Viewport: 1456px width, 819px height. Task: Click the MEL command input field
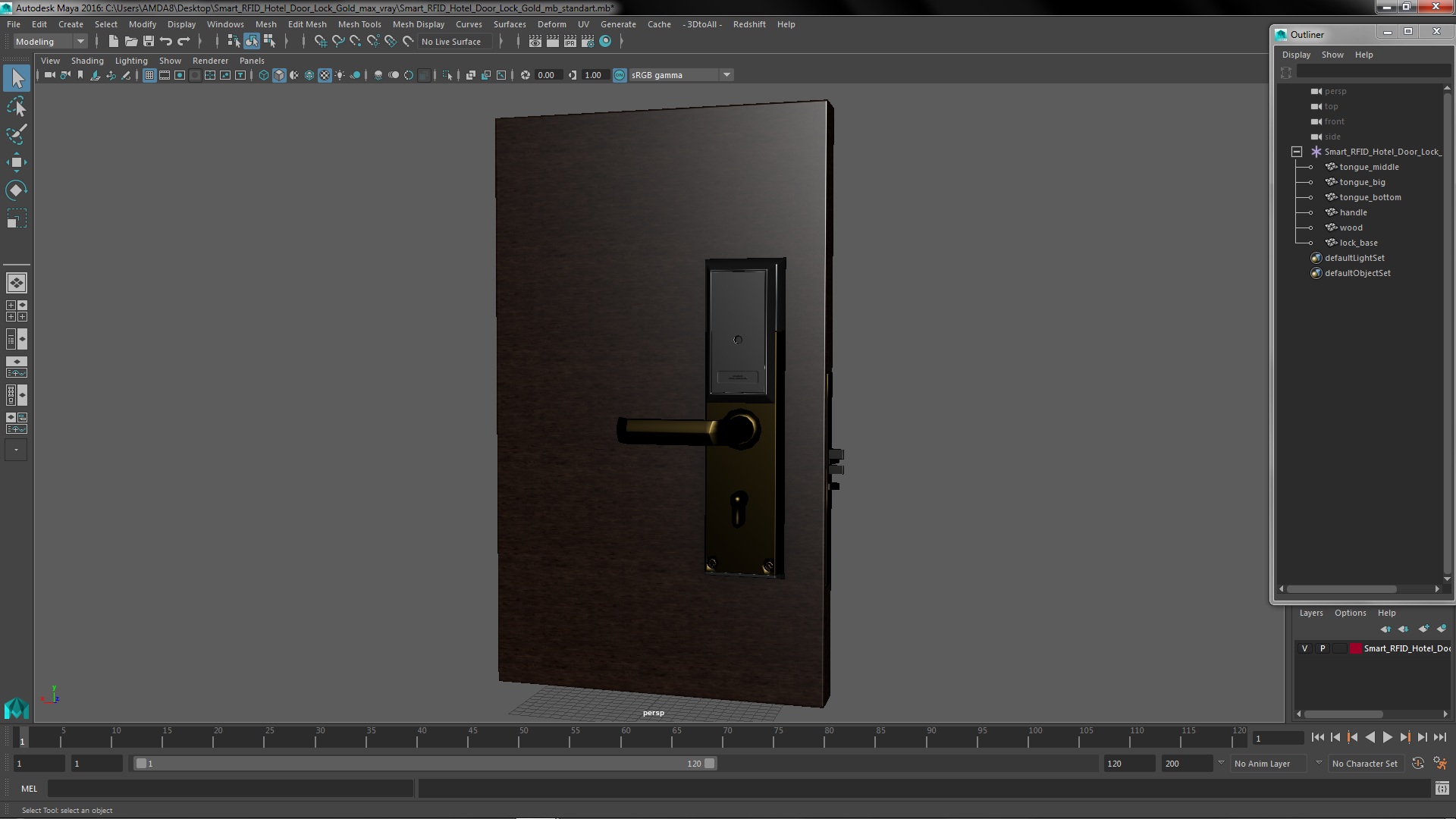point(230,789)
